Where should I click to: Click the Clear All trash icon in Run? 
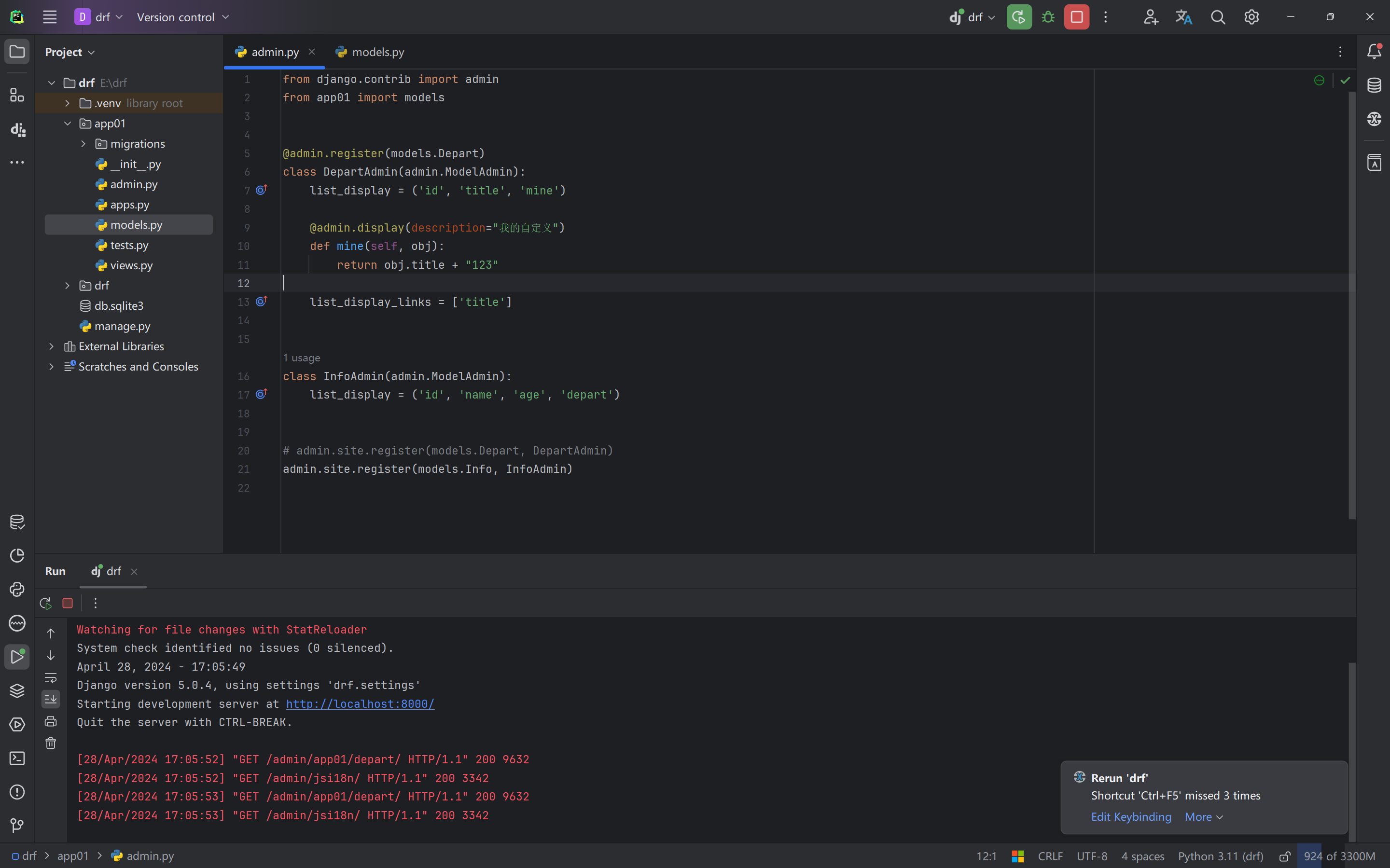tap(51, 744)
